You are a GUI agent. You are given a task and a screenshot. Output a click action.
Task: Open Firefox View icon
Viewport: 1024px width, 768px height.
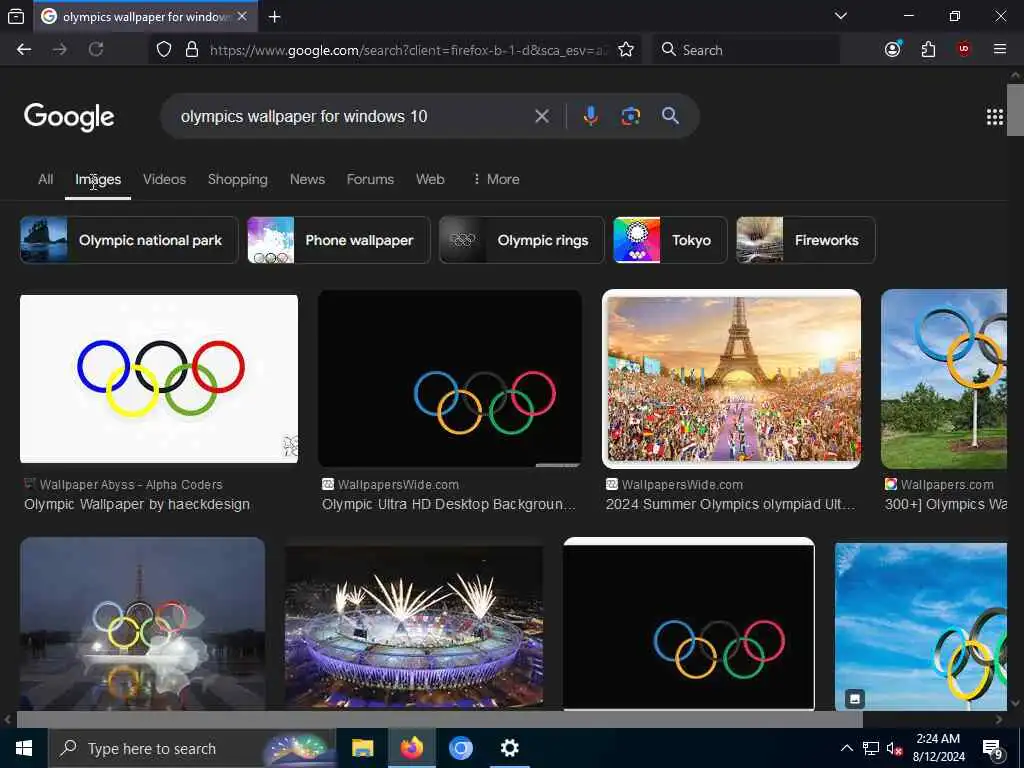click(x=16, y=16)
